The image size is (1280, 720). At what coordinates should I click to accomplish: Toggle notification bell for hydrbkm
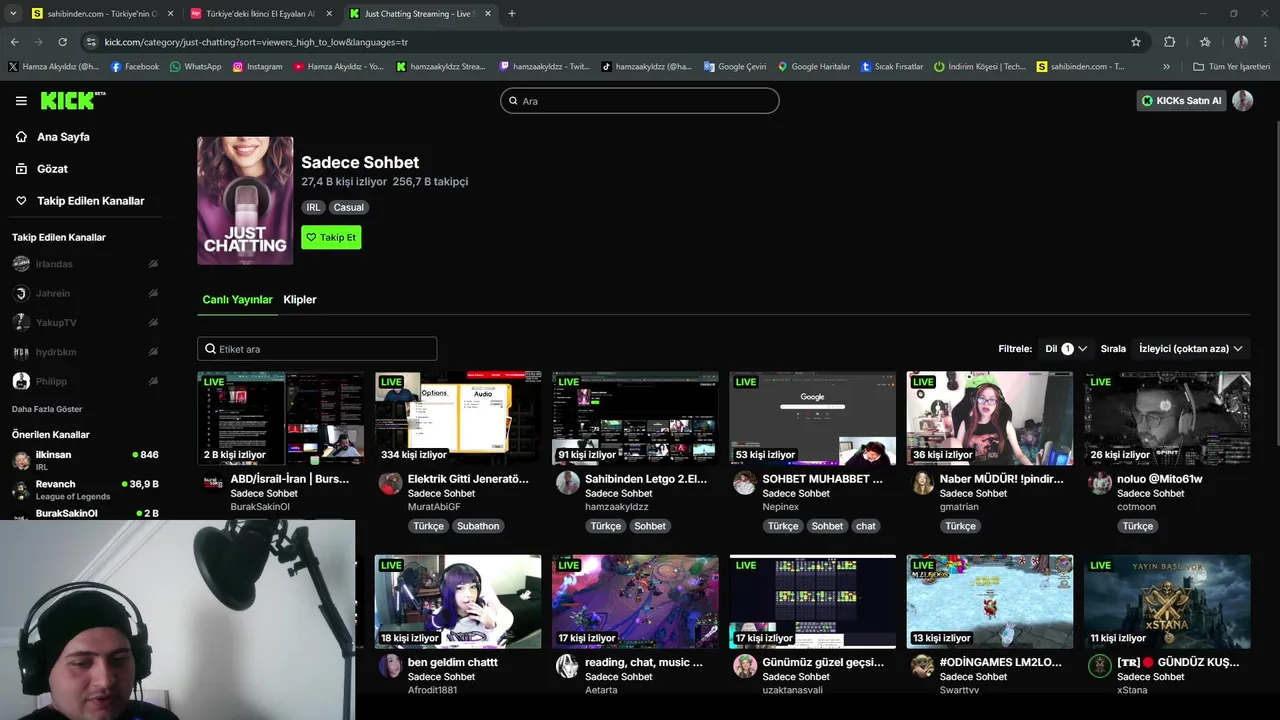click(153, 352)
